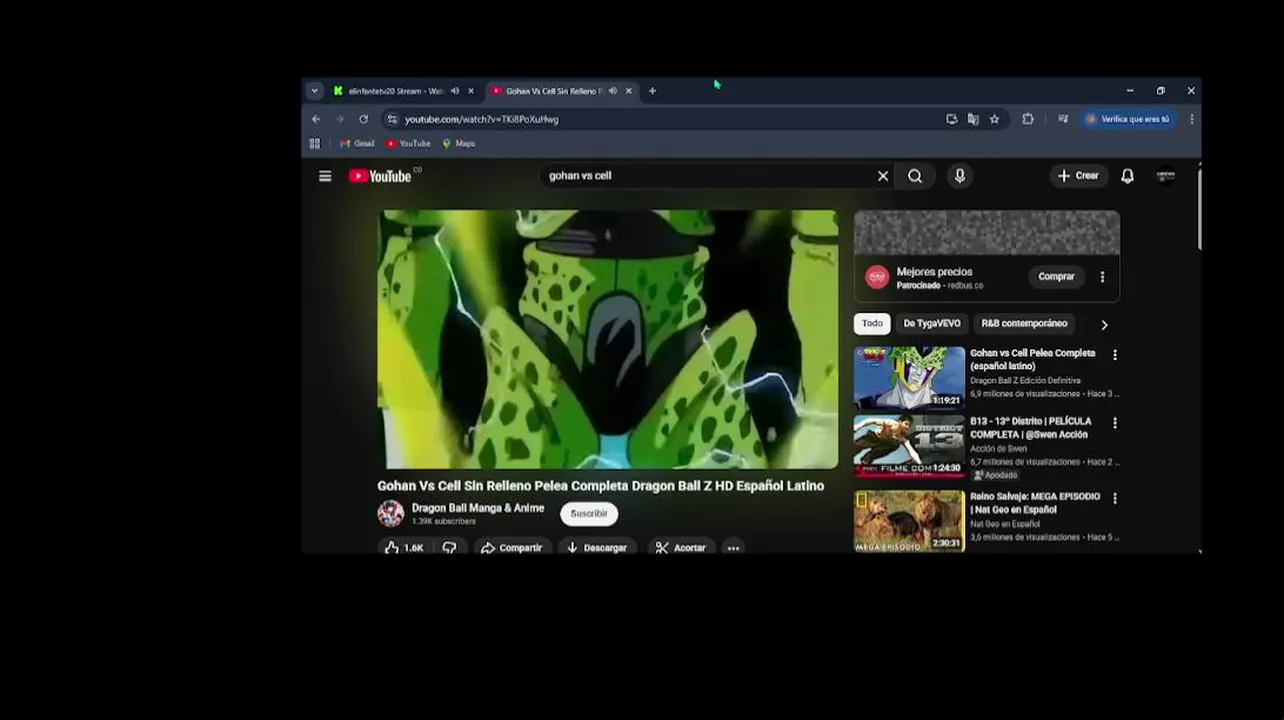Screen dimensions: 1284x720
Task: Open the Extensions puzzle icon
Action: [x=1028, y=119]
